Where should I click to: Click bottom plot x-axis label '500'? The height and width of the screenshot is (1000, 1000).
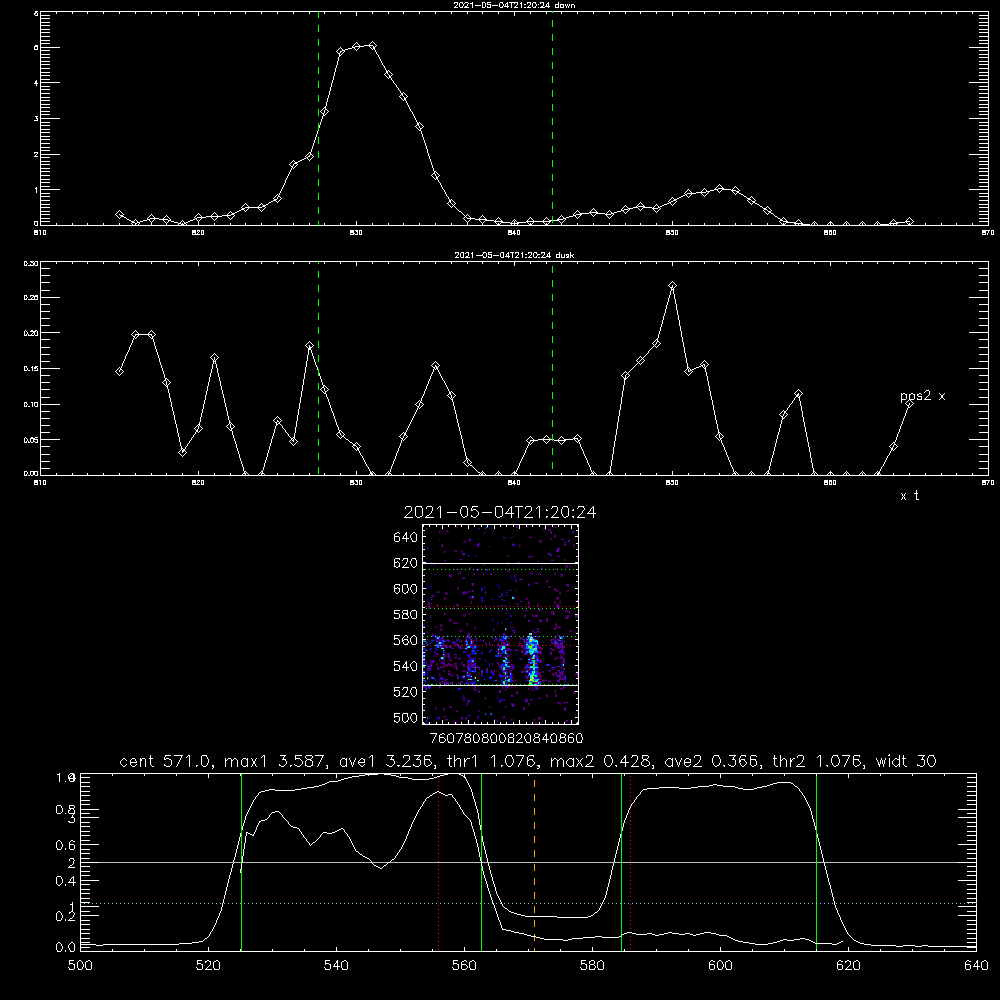pos(80,966)
